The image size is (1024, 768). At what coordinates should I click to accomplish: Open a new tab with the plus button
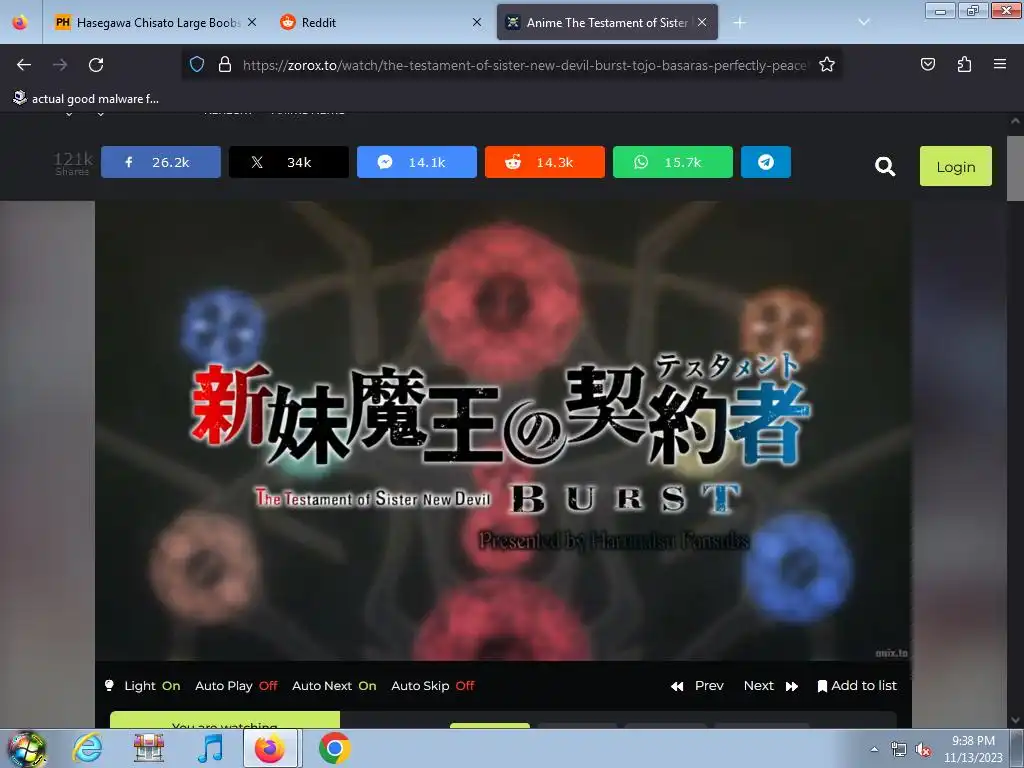(x=739, y=22)
